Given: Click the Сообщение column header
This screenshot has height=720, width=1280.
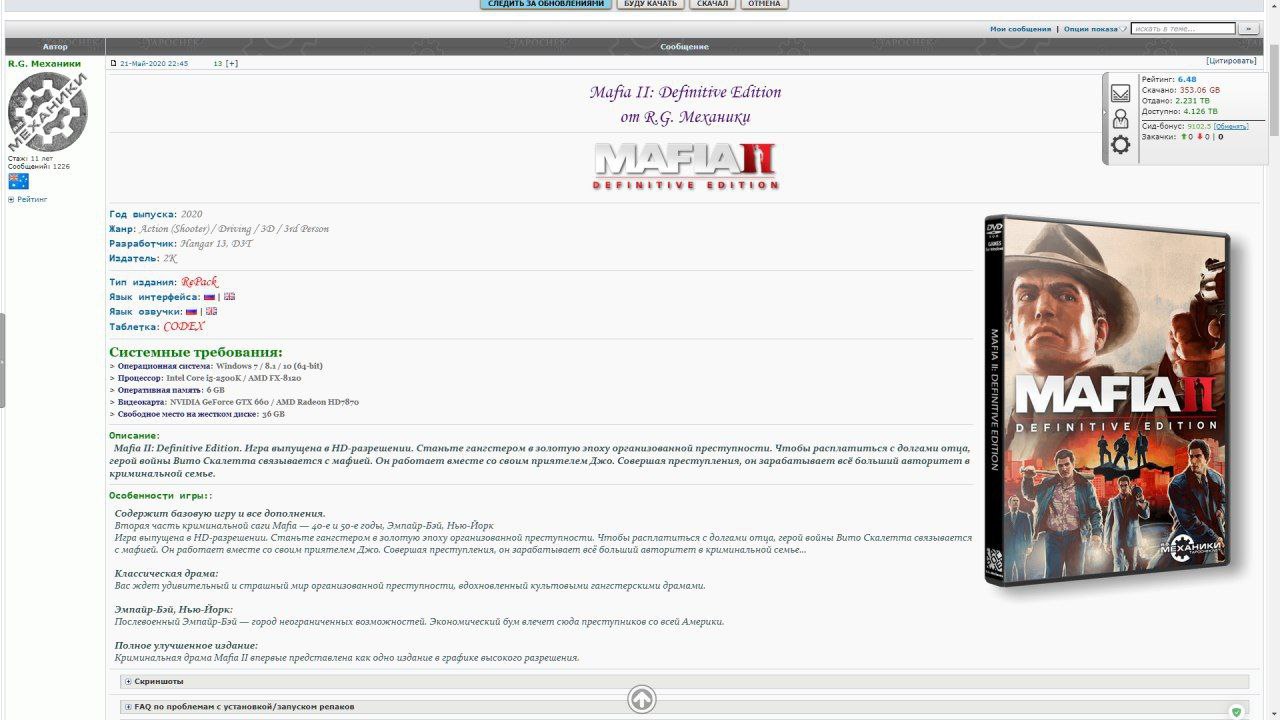Looking at the screenshot, I should (x=684, y=46).
